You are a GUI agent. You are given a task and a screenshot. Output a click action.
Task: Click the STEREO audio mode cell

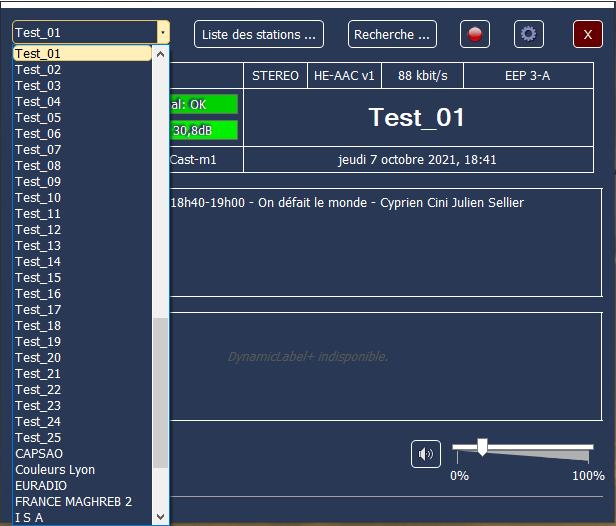pyautogui.click(x=275, y=75)
